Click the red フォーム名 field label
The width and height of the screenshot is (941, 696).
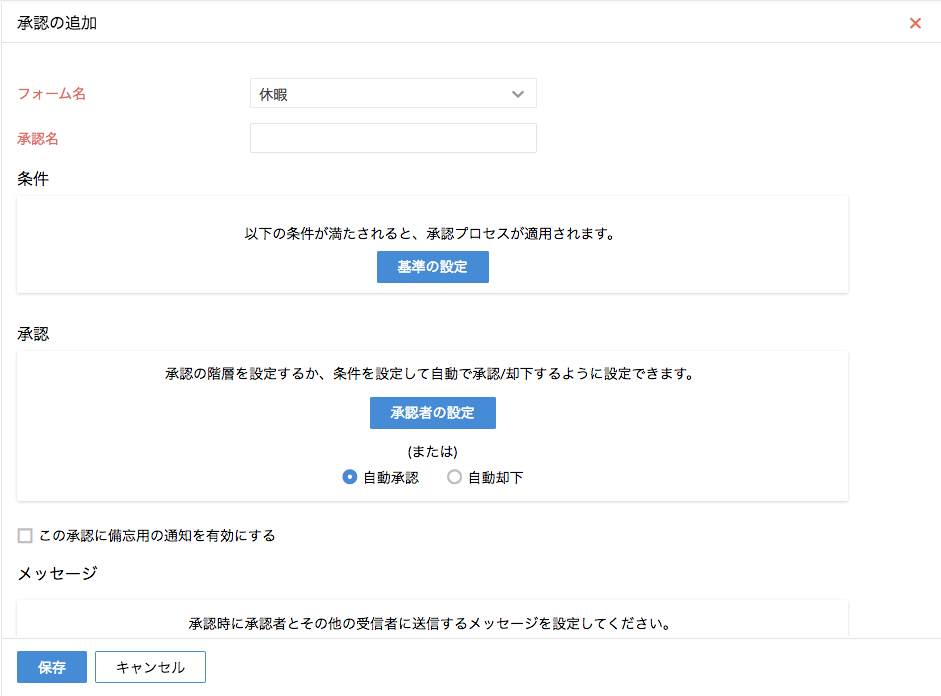(x=52, y=94)
